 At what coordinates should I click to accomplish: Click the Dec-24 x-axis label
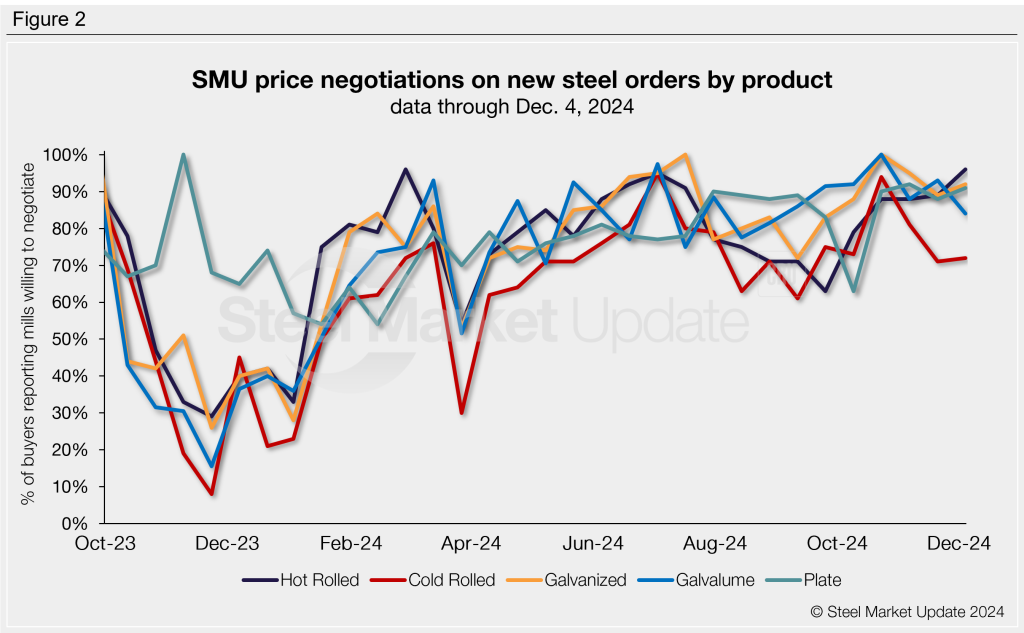[960, 544]
